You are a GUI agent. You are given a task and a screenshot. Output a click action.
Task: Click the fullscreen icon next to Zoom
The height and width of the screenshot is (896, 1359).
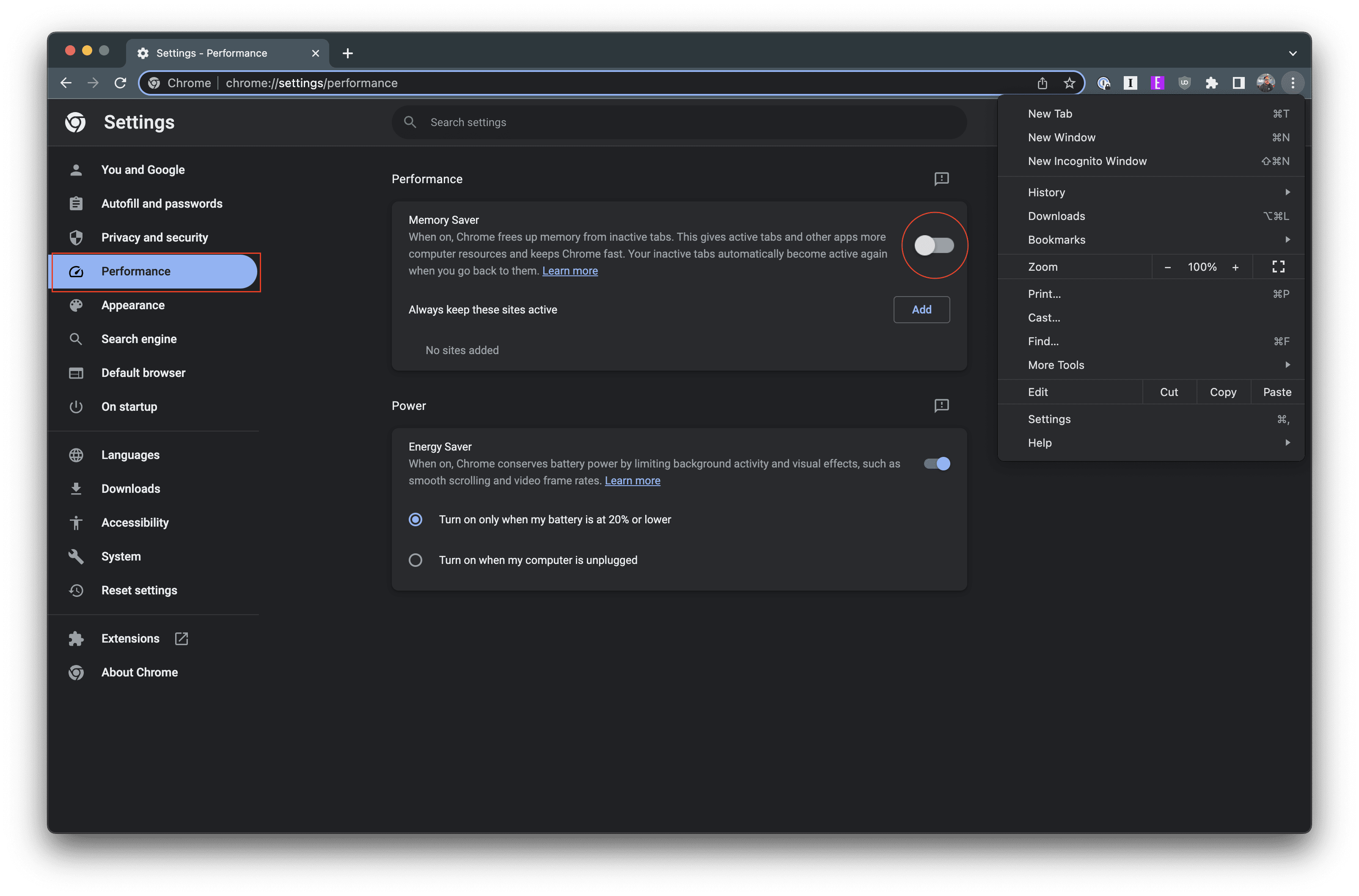(1279, 267)
